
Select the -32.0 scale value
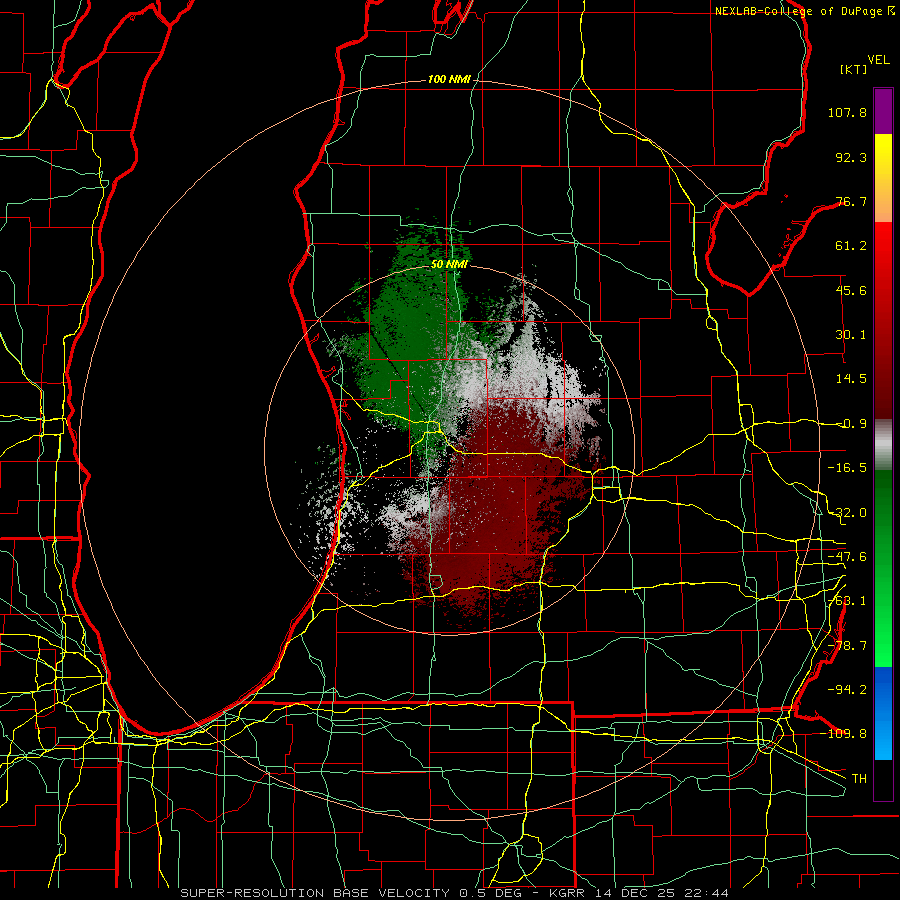tap(847, 513)
